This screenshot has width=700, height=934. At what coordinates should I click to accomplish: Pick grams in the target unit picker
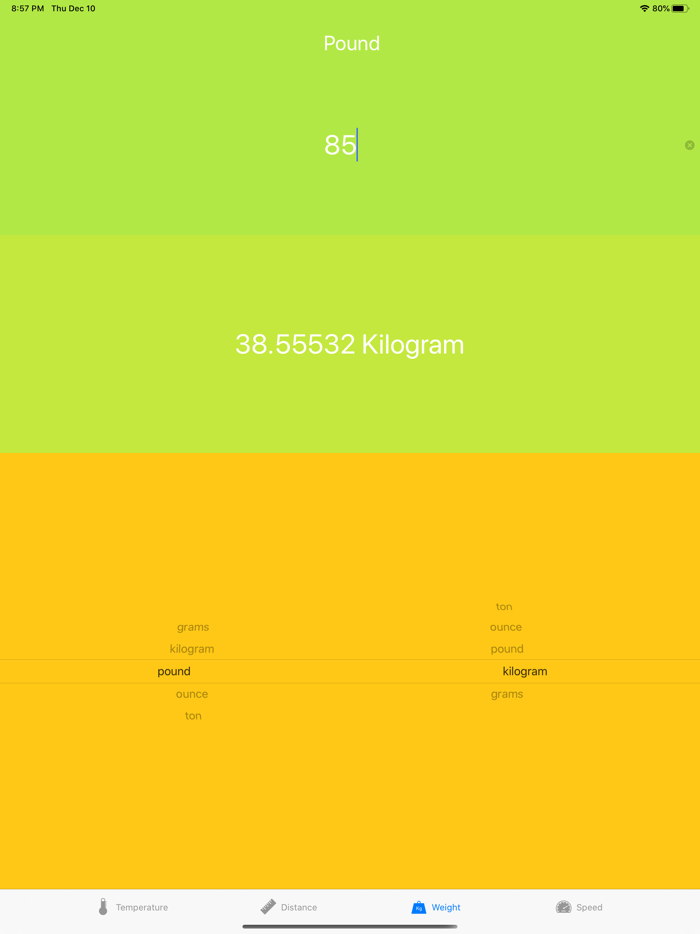tap(507, 694)
